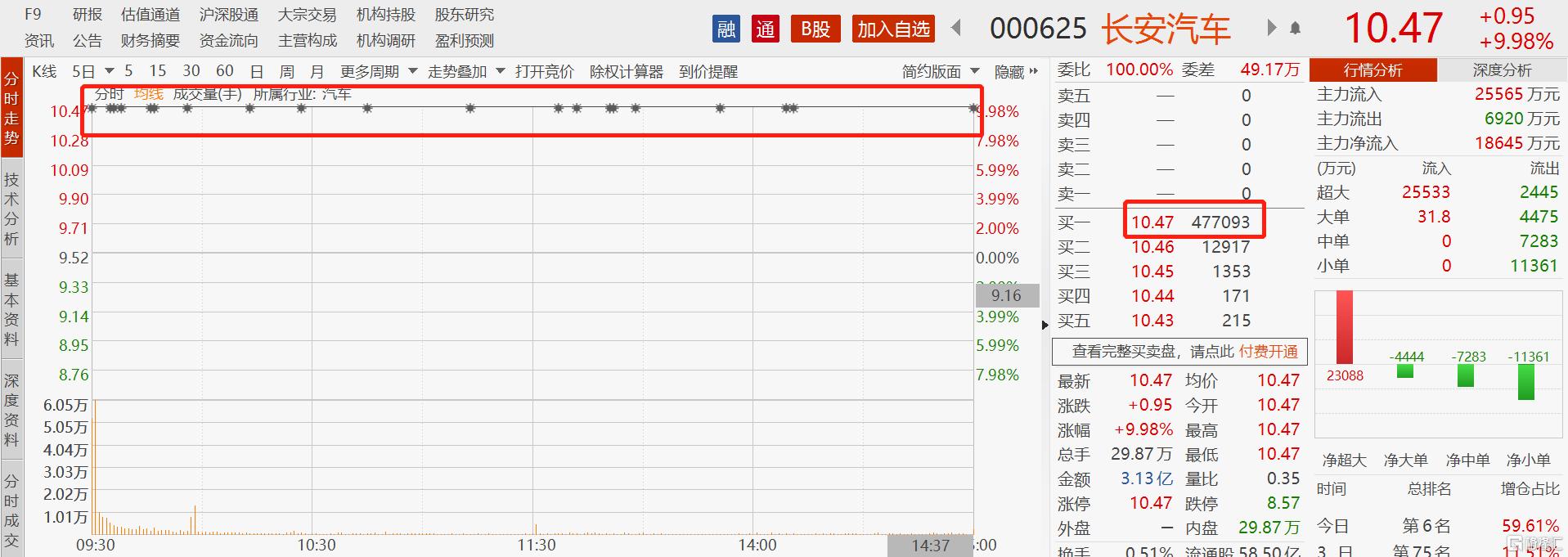Select the 分时成交 side tab
Viewport: 1568px width, 557px height.
click(x=11, y=510)
